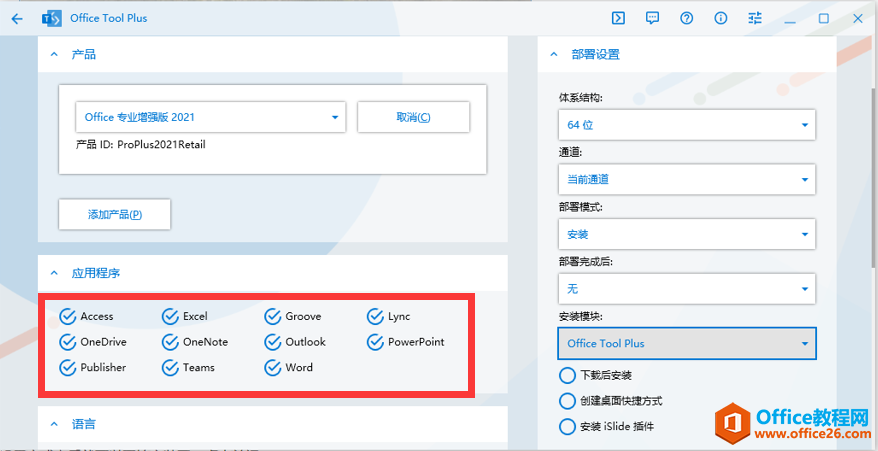Click the 体系结构 label

coord(580,98)
